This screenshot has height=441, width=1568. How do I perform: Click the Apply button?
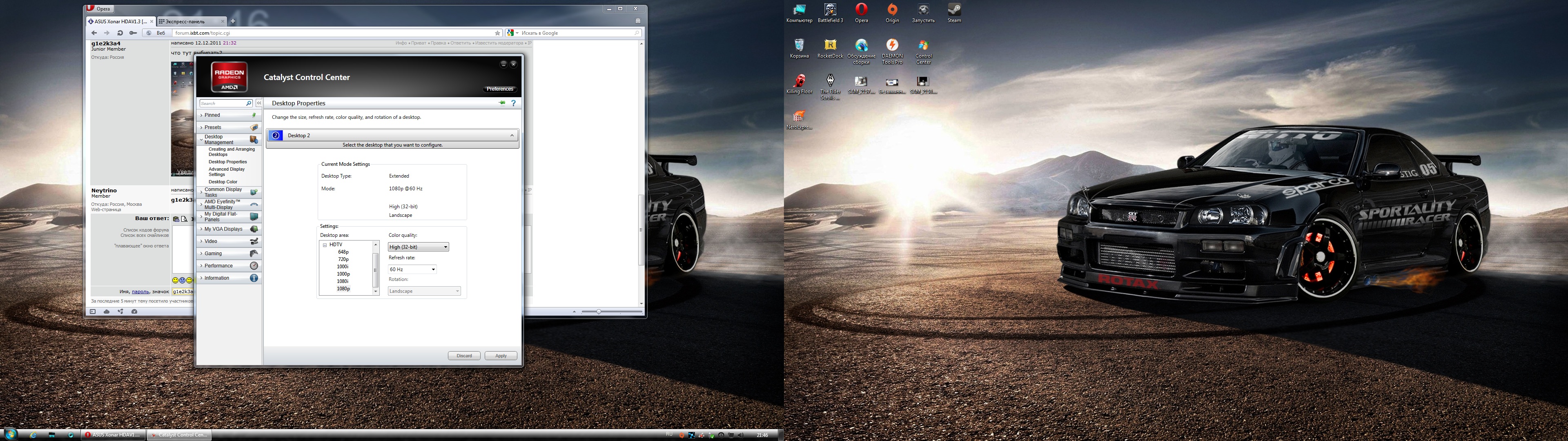[500, 356]
